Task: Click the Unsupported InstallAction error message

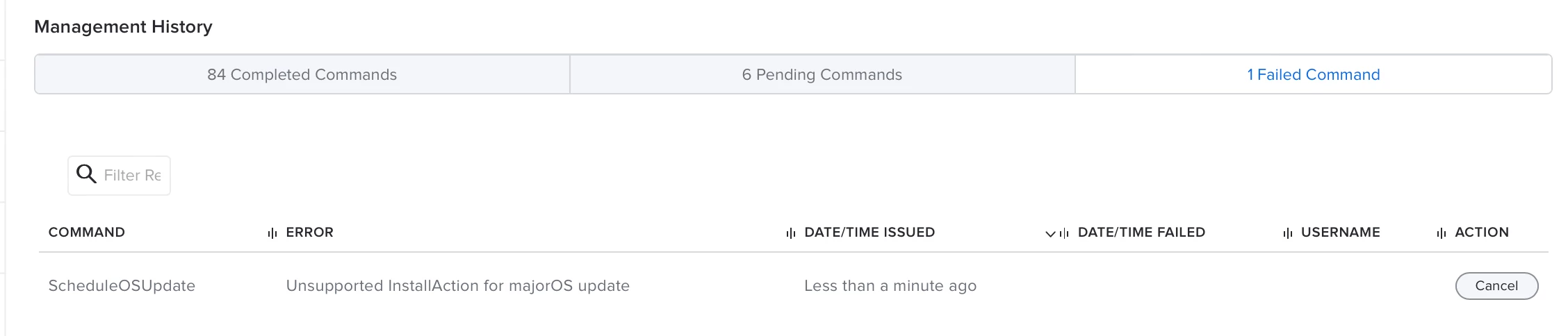Action: tap(457, 285)
